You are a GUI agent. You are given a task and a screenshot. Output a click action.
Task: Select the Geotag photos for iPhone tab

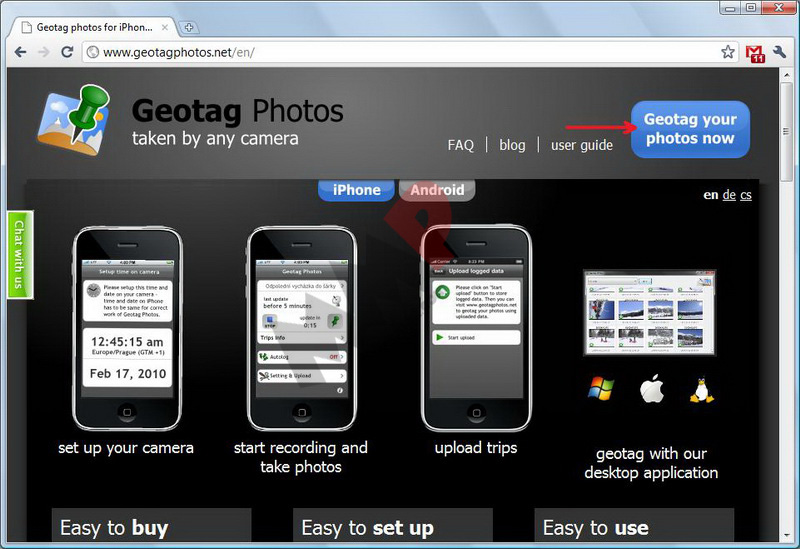(x=94, y=28)
